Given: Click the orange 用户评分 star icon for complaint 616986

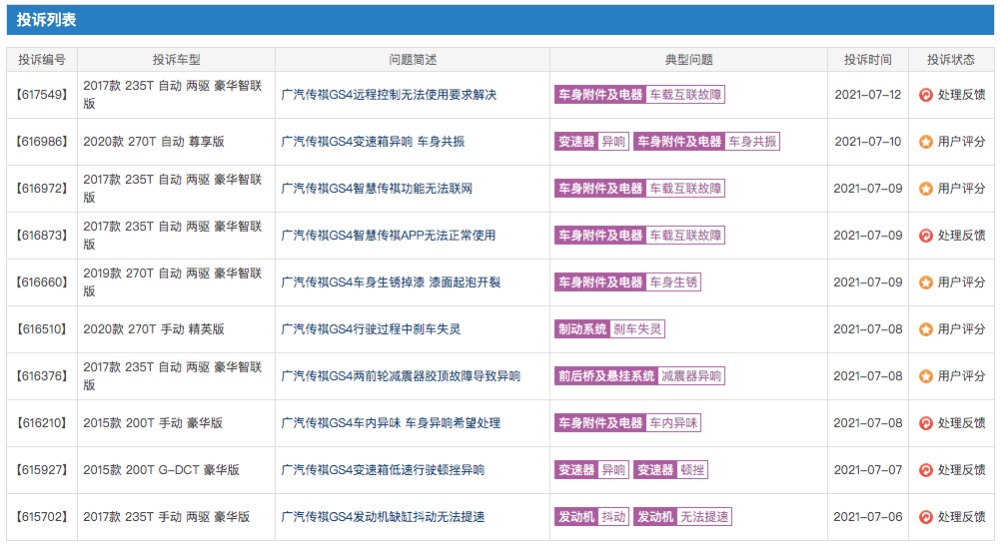Looking at the screenshot, I should (926, 142).
